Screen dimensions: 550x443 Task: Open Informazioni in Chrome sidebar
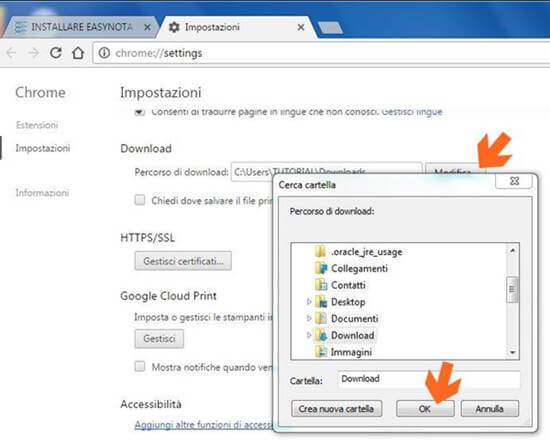pyautogui.click(x=42, y=193)
